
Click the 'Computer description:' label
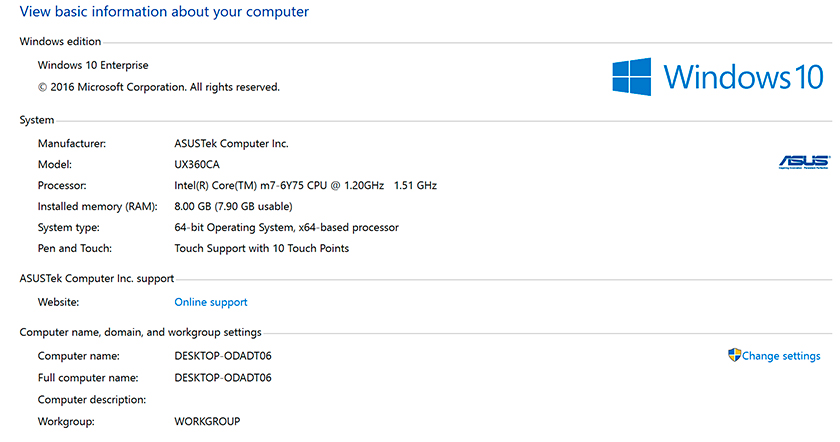click(92, 400)
